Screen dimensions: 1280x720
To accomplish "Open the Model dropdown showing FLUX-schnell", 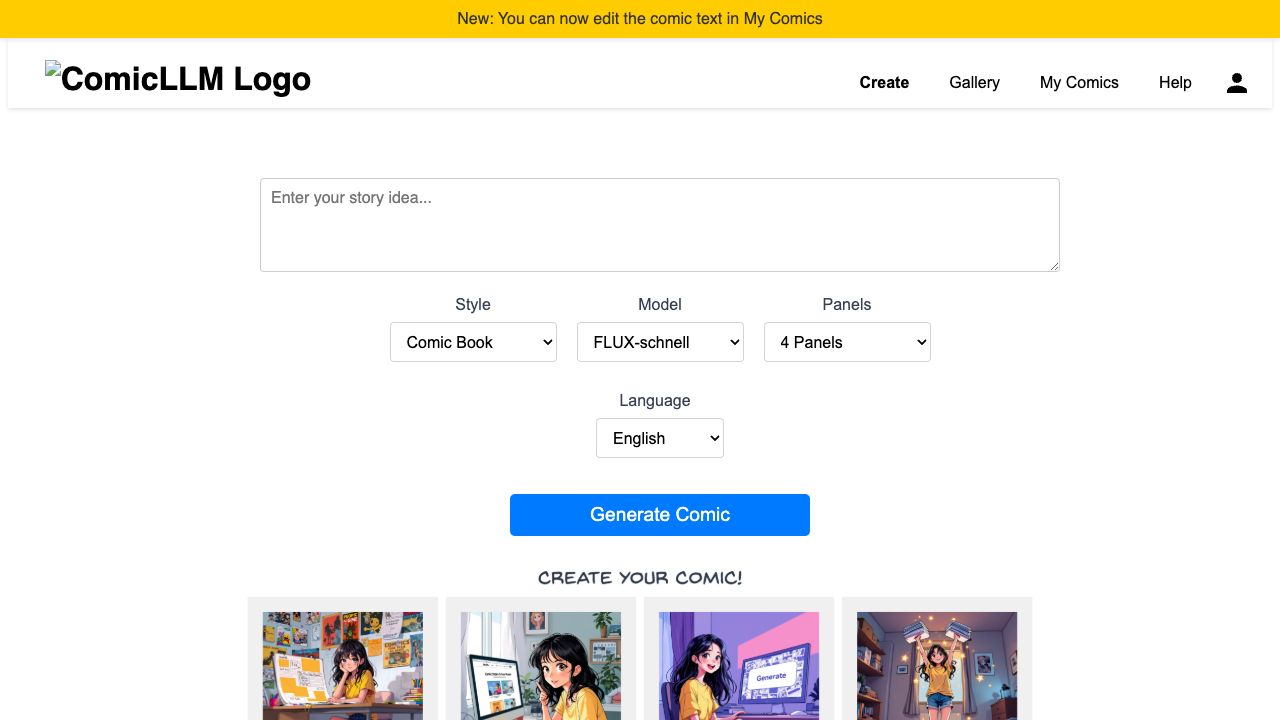I will click(660, 342).
